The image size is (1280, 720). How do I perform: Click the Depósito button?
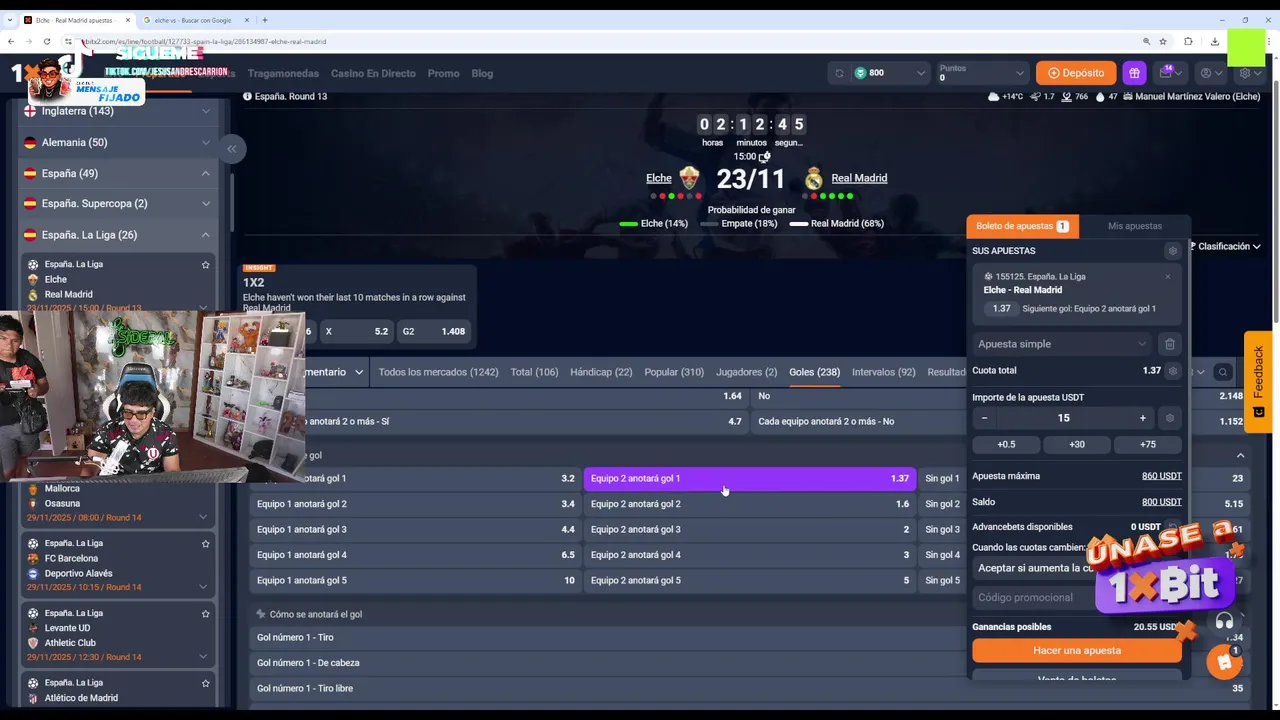[1076, 73]
